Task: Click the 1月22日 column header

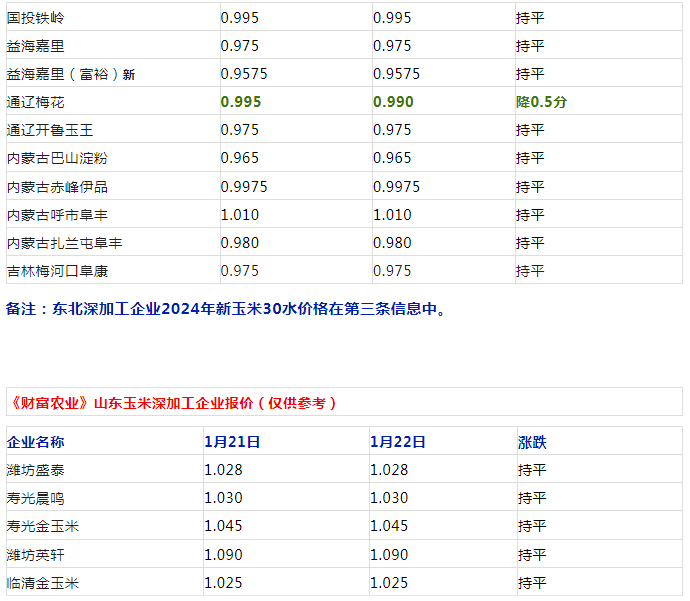Action: coord(398,442)
